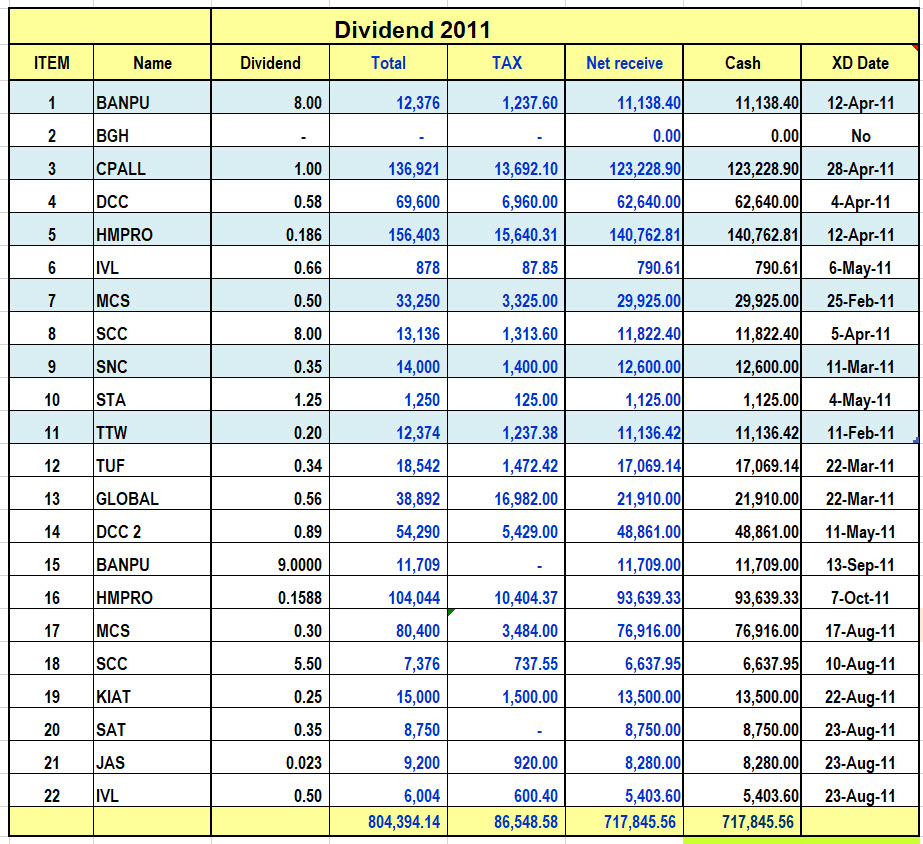This screenshot has width=923, height=844.
Task: Select tax total cell 86,548.58
Action: [506, 821]
